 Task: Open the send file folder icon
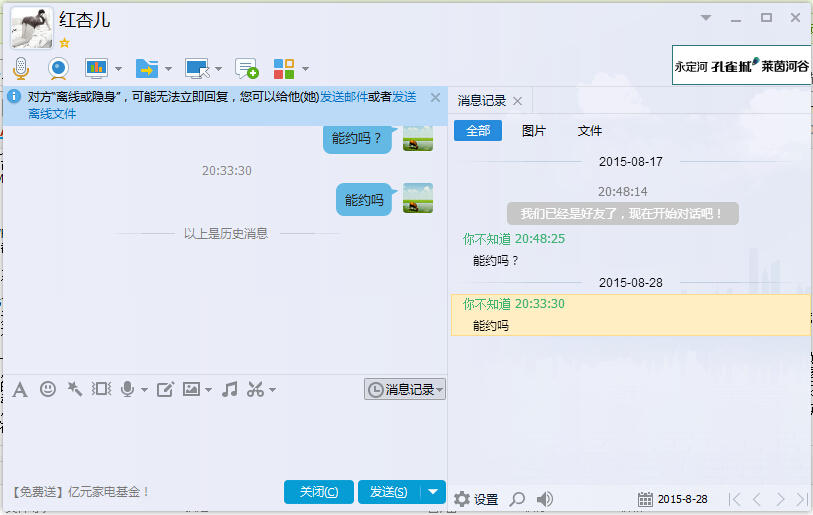click(x=147, y=68)
